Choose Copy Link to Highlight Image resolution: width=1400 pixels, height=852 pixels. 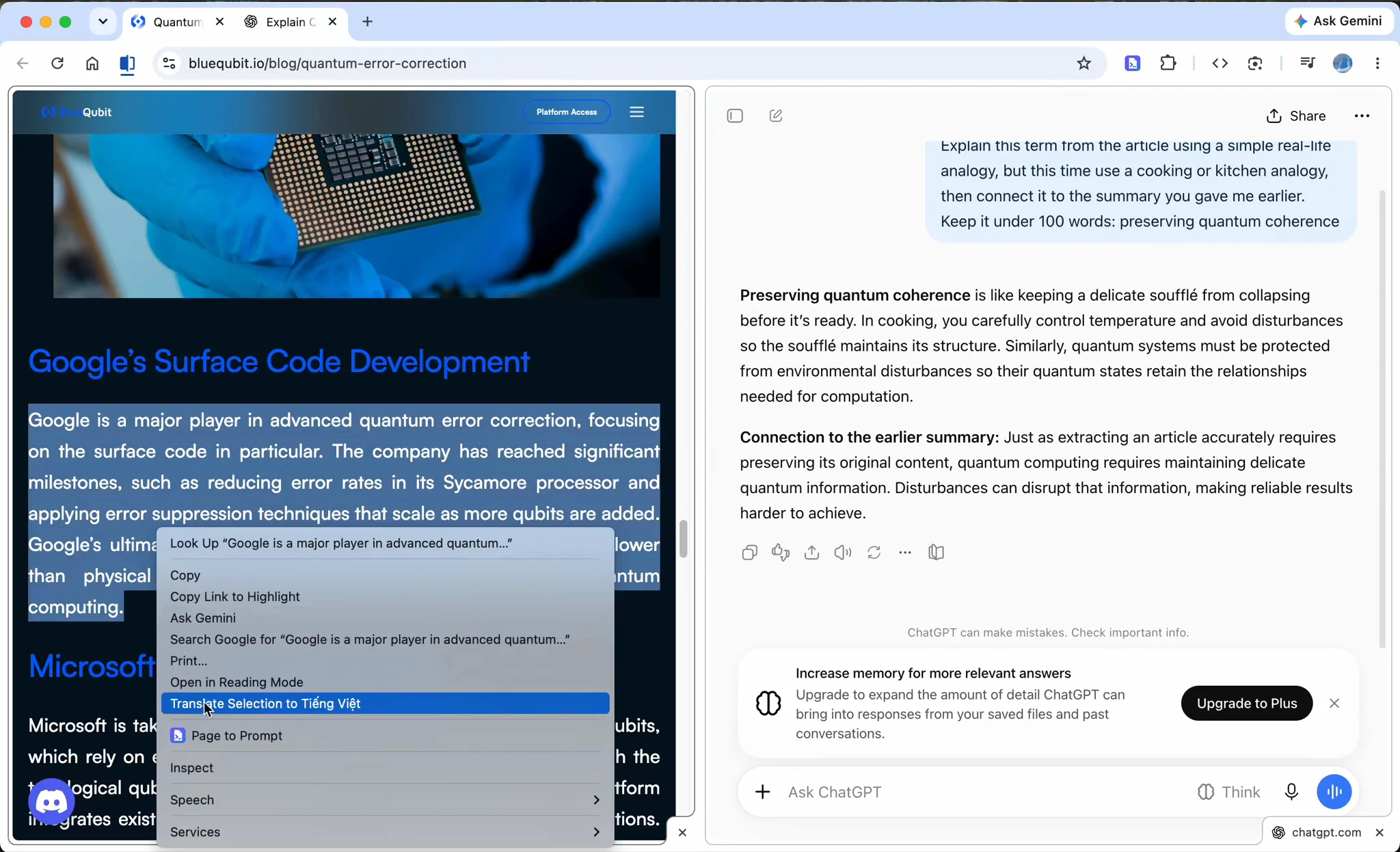pyautogui.click(x=385, y=597)
